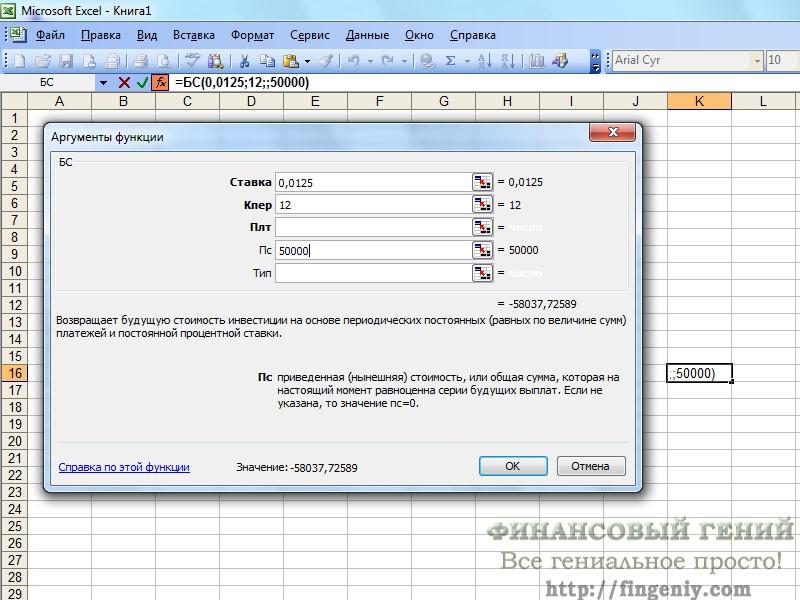
Task: Click the Permission toolbar icon
Action: [89, 61]
